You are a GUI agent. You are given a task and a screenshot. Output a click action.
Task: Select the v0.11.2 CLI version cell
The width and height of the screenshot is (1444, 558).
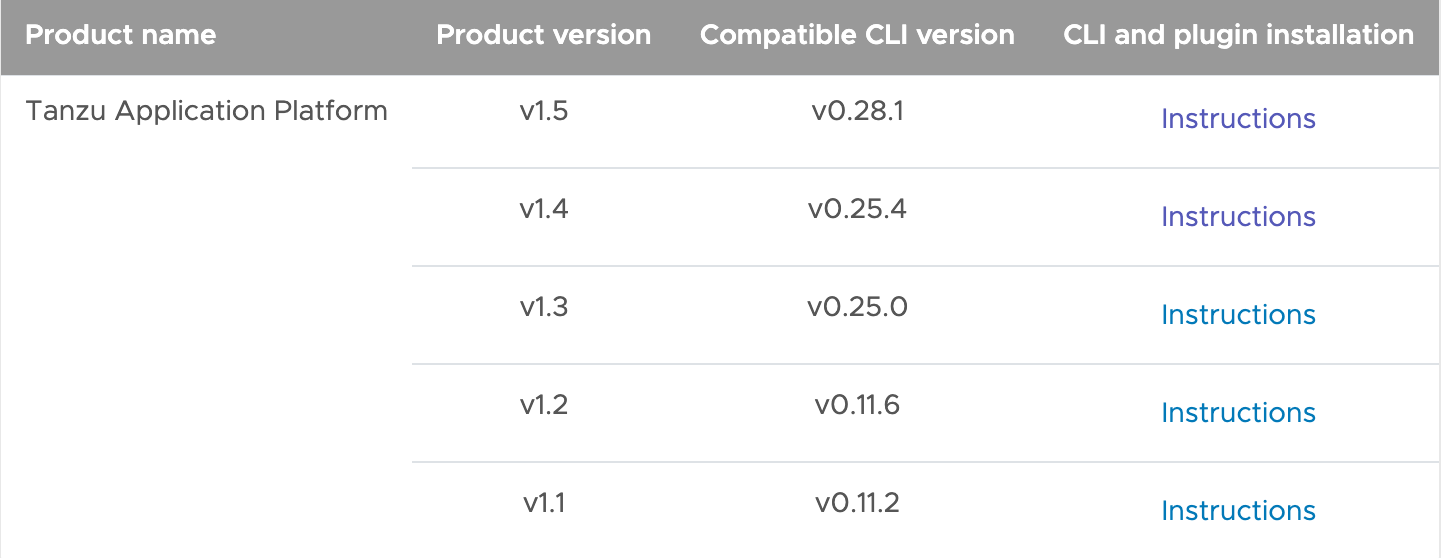pyautogui.click(x=857, y=503)
